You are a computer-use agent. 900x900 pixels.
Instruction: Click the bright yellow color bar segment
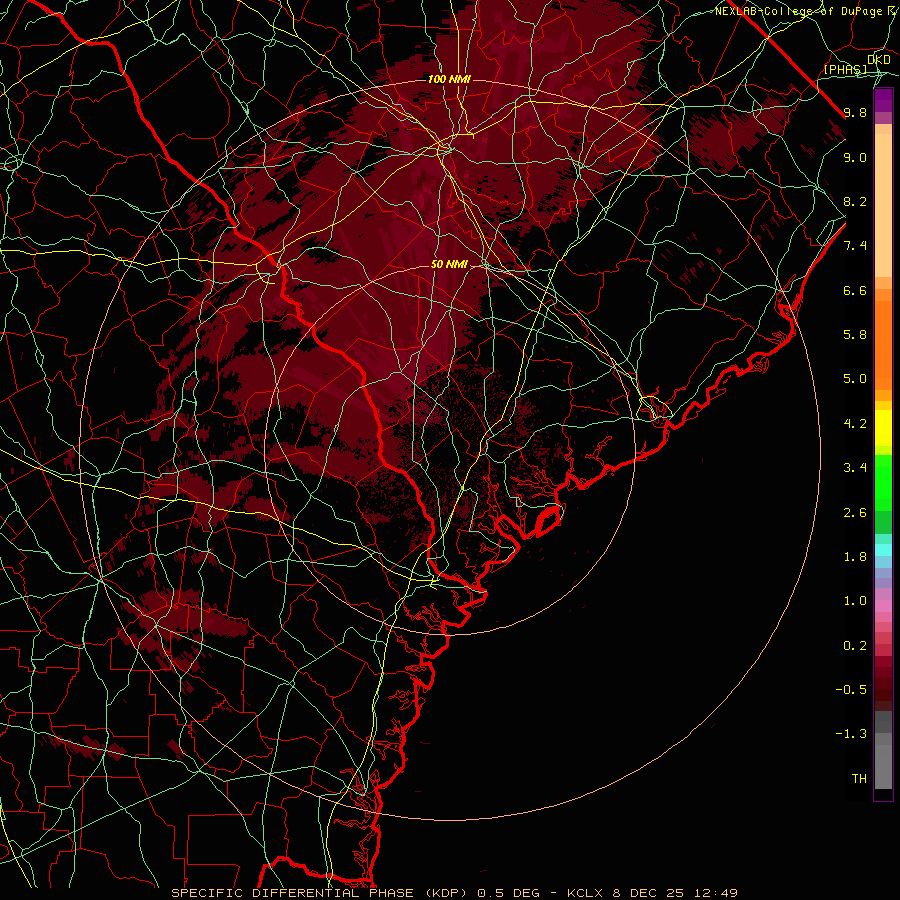click(883, 428)
